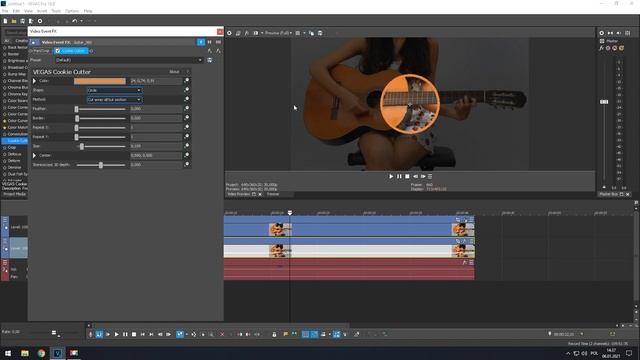Click Split Screen View icon in preview toolbar
This screenshot has width=640, height=360.
pos(256,33)
